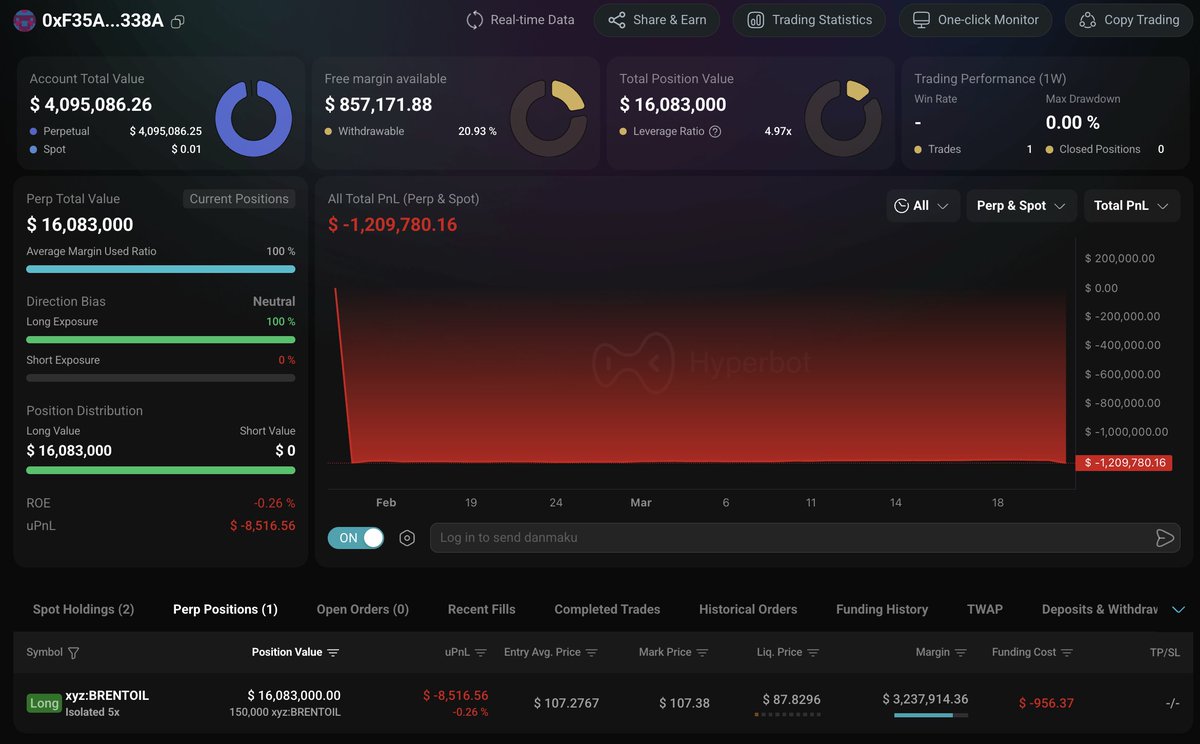Open the All time range dropdown
The image size is (1200, 744).
click(x=923, y=206)
